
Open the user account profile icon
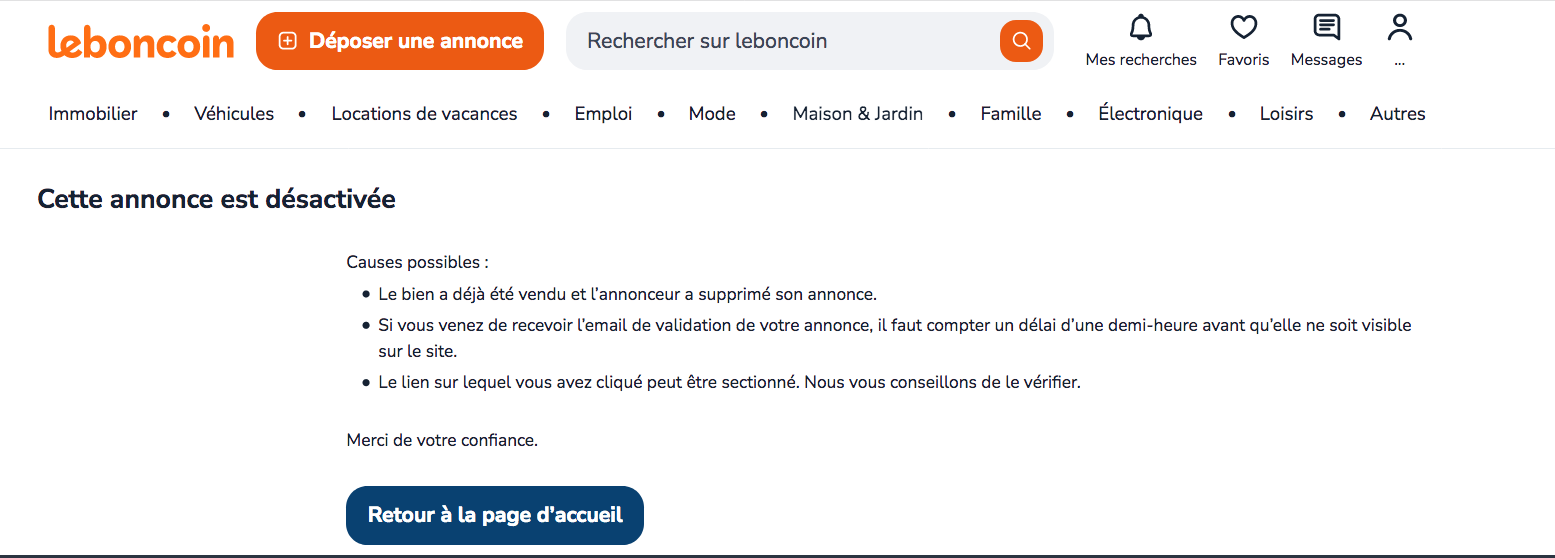(x=1400, y=27)
